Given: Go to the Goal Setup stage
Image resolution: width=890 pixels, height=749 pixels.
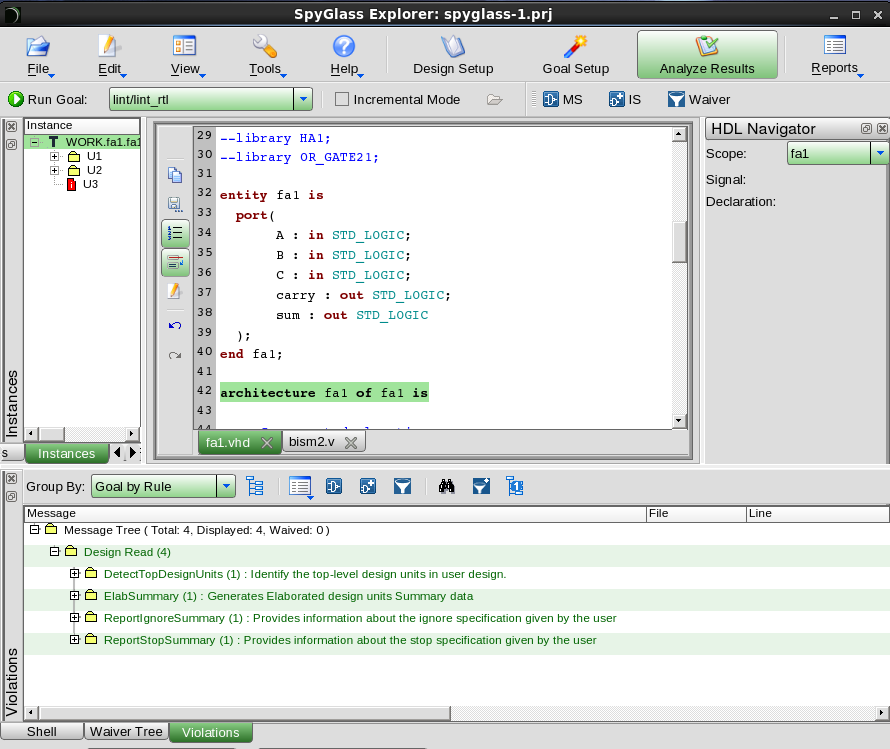Looking at the screenshot, I should point(576,56).
